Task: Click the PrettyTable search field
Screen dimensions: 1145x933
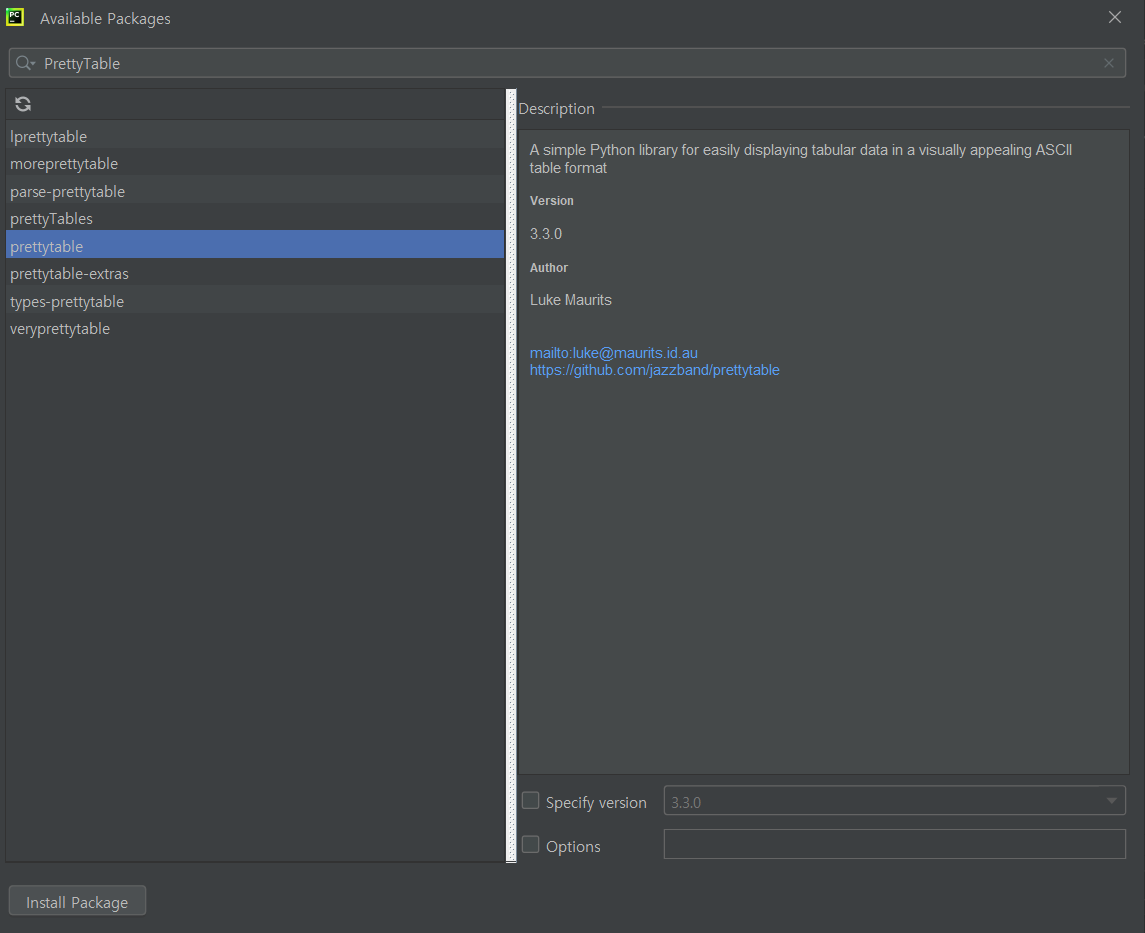Action: click(567, 64)
